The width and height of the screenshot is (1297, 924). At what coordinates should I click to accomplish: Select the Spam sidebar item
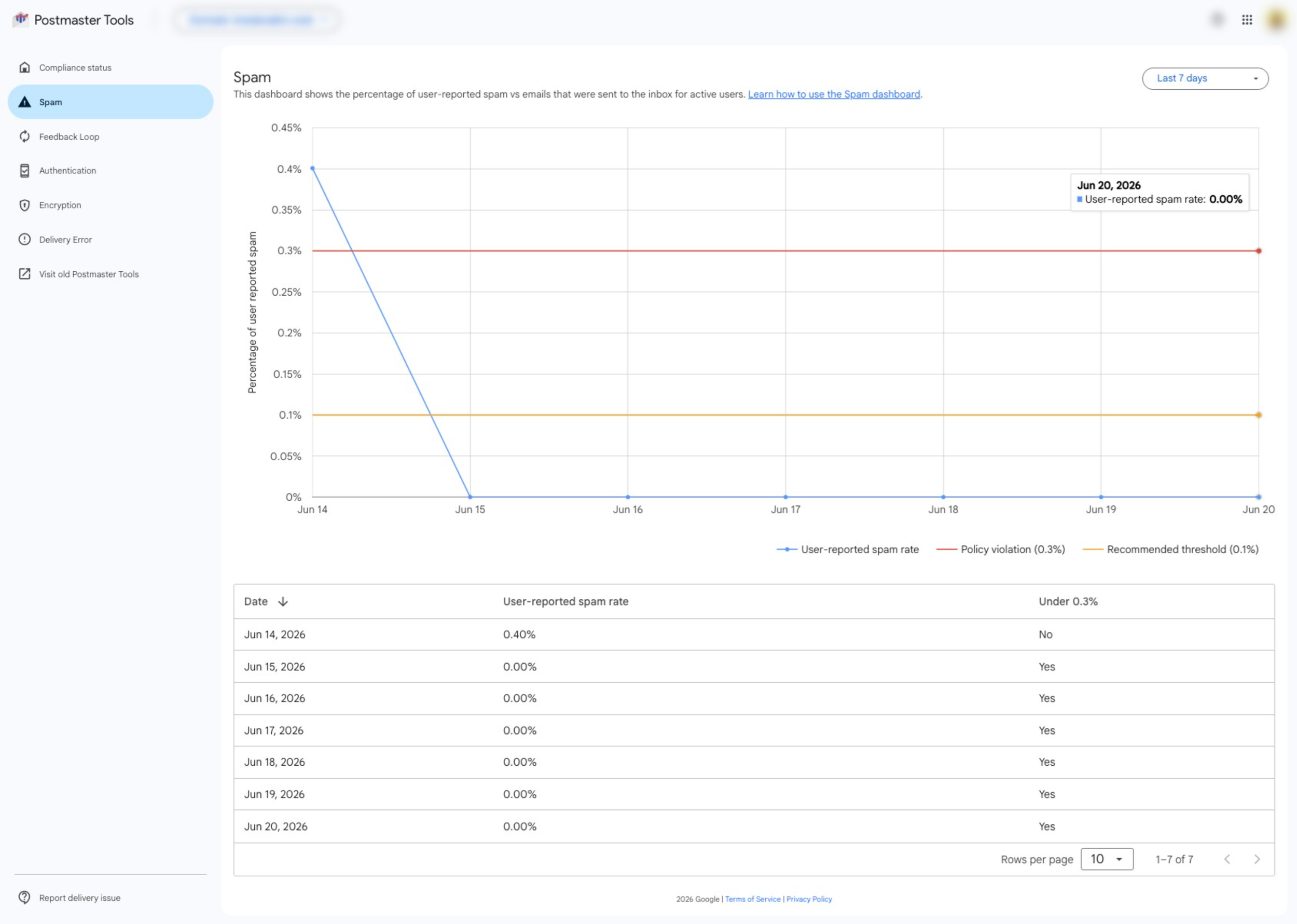pyautogui.click(x=111, y=102)
